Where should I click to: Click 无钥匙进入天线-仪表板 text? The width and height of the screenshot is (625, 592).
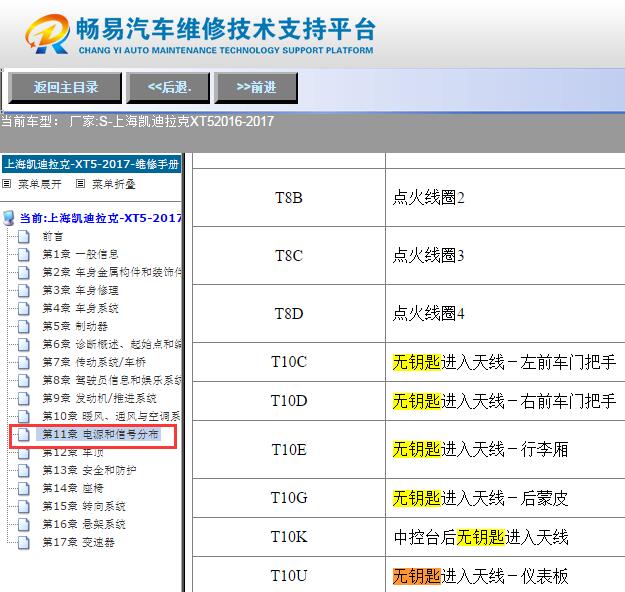[480, 576]
